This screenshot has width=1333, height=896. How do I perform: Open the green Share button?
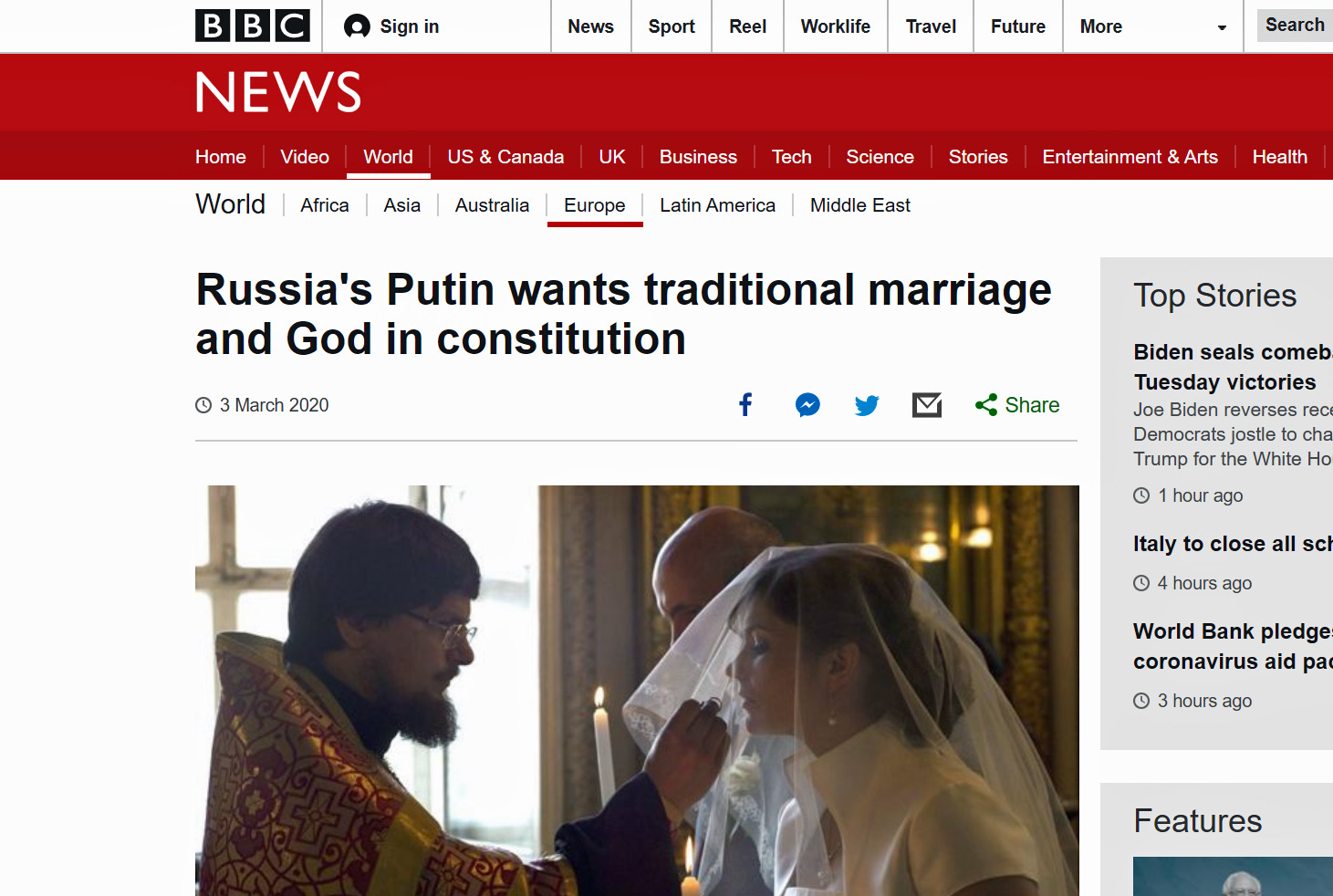[x=1017, y=405]
